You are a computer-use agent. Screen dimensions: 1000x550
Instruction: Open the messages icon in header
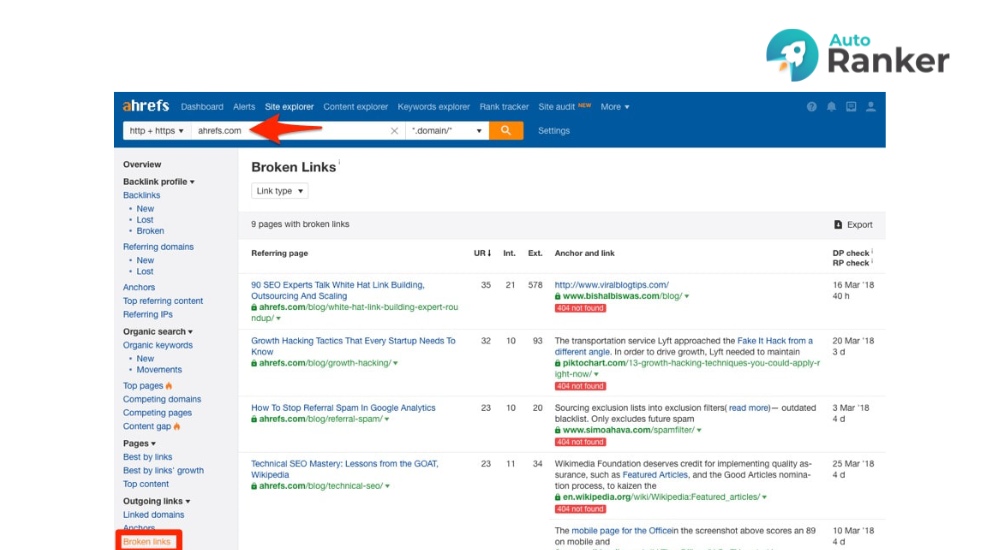coord(851,107)
